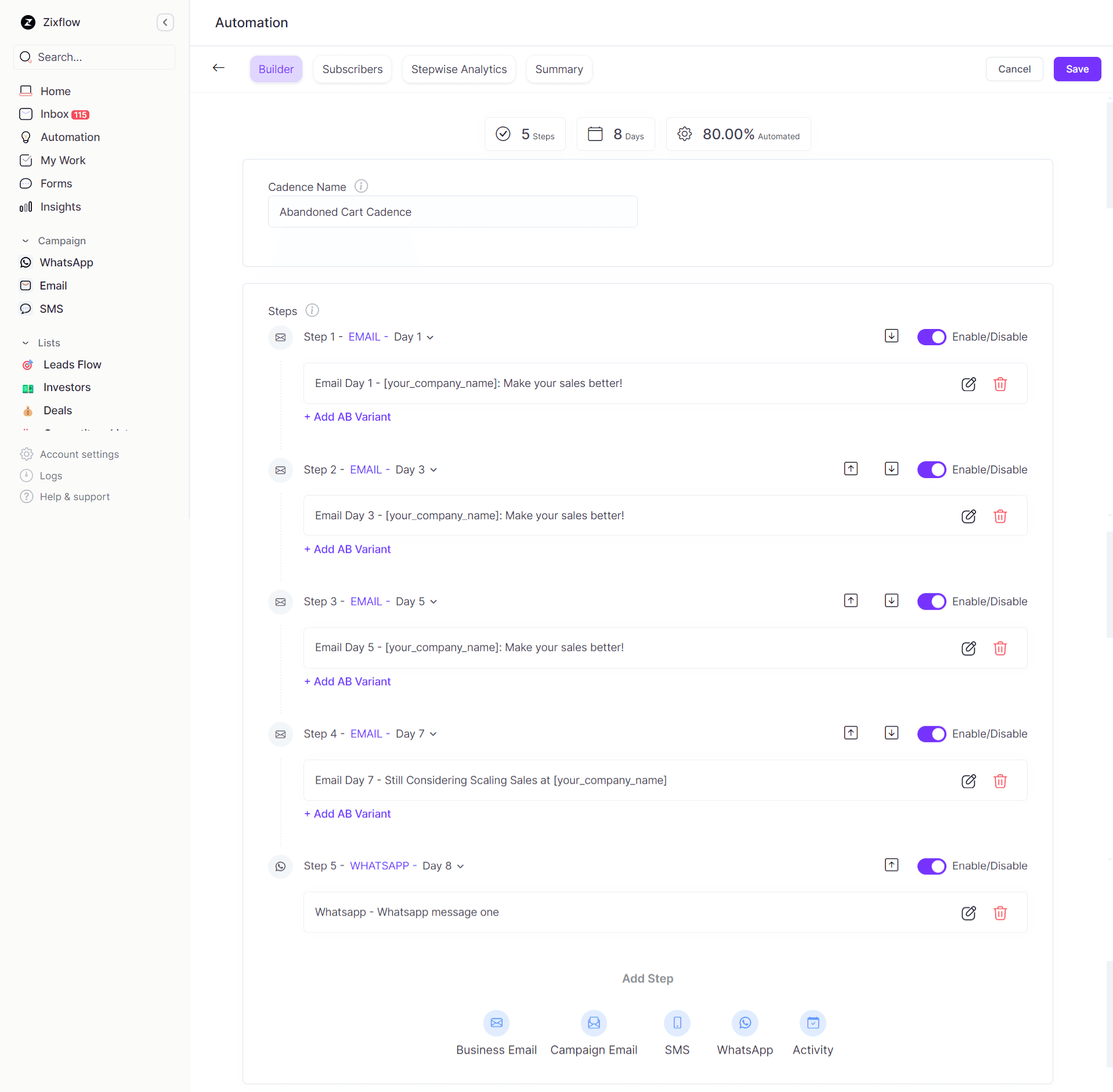Delete the Step 1 email template
This screenshot has width=1113, height=1092.
[x=1000, y=384]
